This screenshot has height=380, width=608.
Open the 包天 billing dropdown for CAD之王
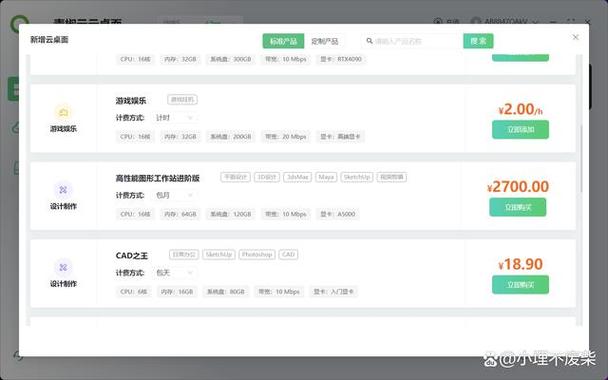pyautogui.click(x=174, y=273)
